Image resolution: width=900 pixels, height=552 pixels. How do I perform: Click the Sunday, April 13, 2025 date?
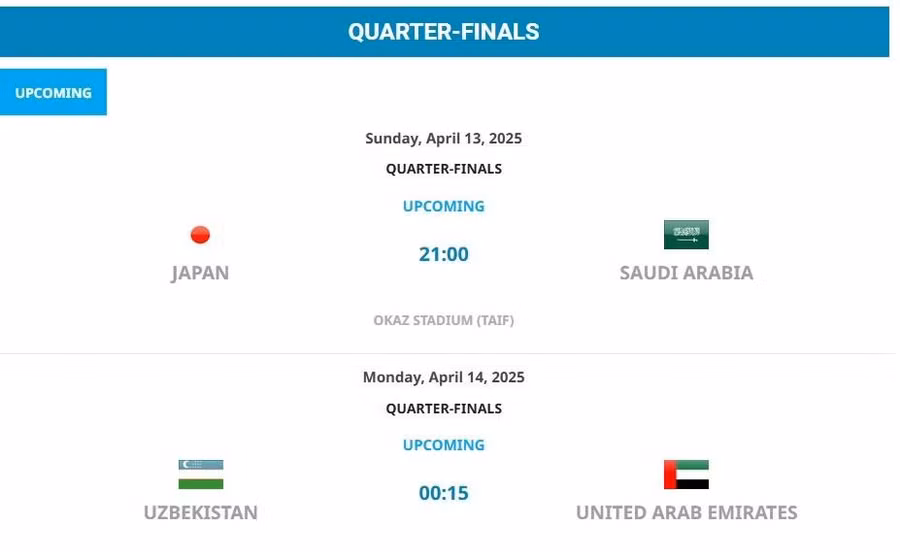click(x=444, y=139)
